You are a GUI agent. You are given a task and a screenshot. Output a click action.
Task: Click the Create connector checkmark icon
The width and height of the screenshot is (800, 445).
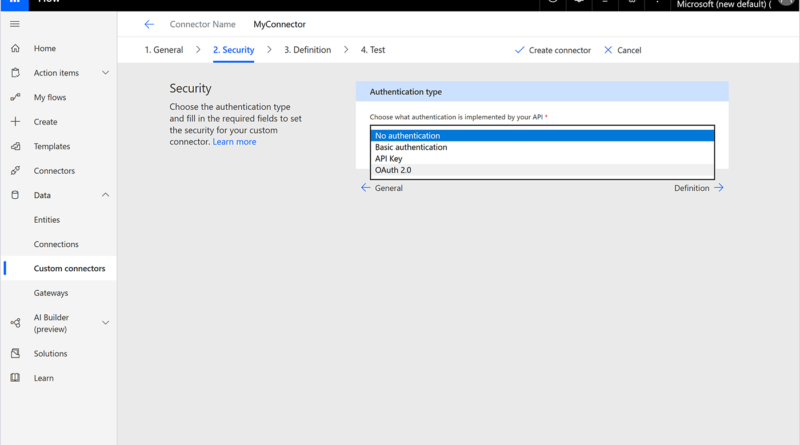pyautogui.click(x=519, y=50)
